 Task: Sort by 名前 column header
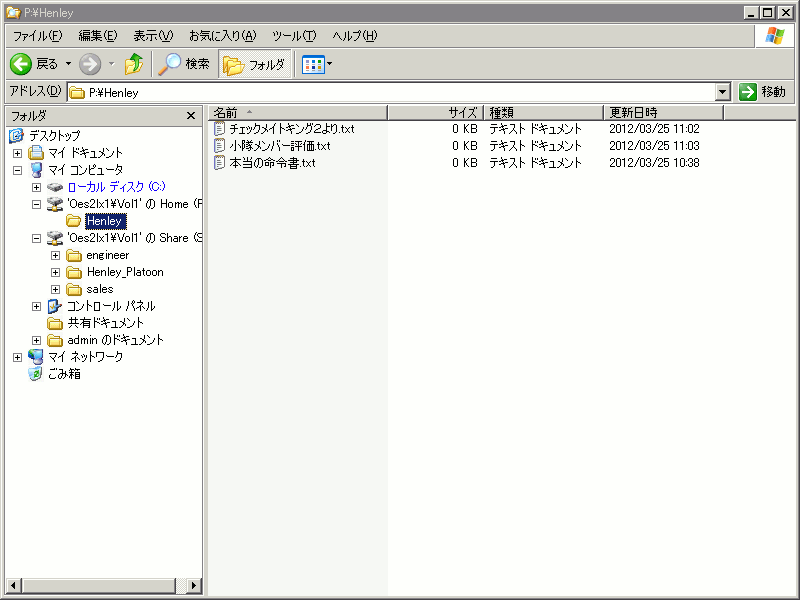coord(298,112)
